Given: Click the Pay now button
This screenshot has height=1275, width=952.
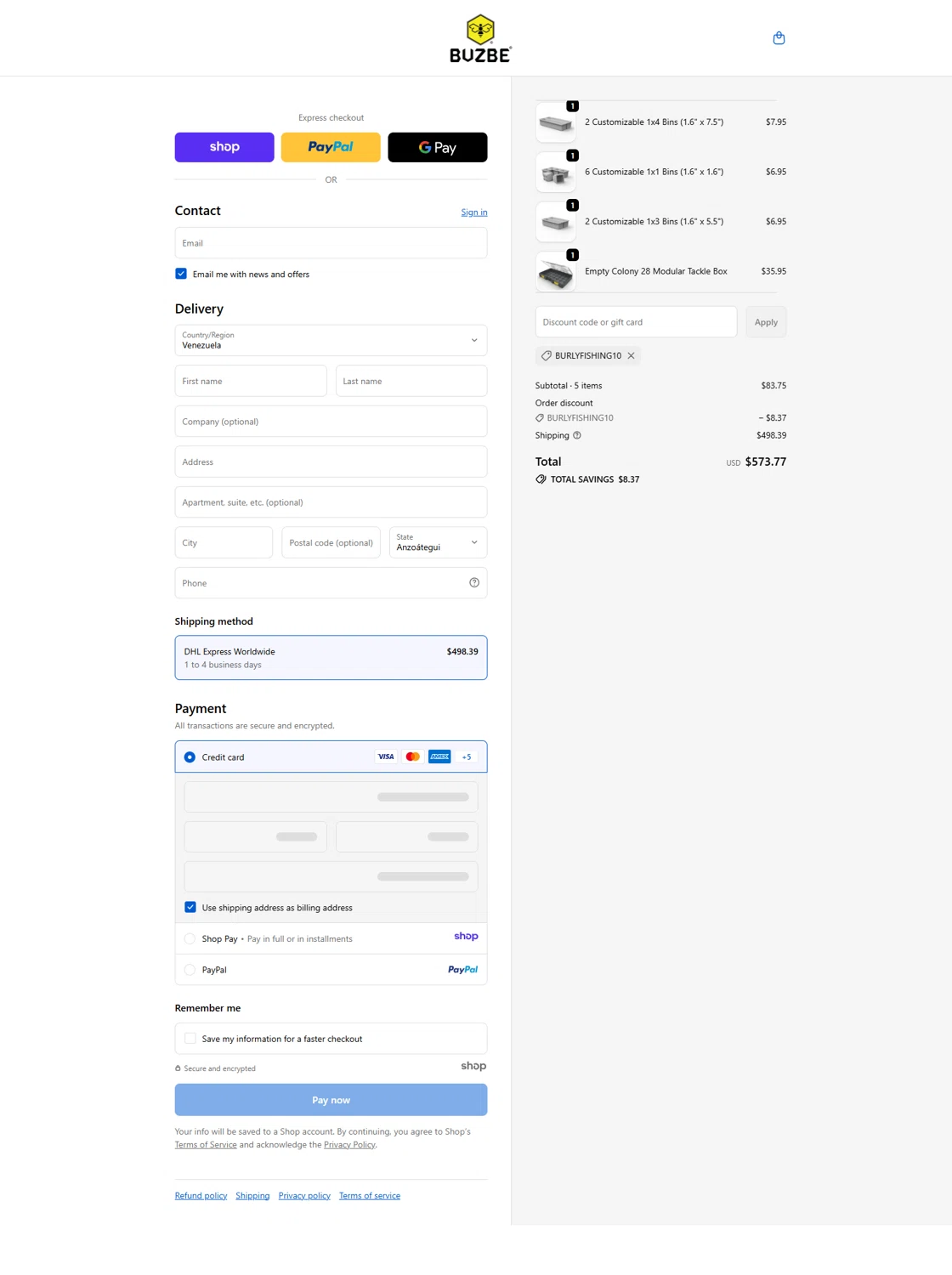Looking at the screenshot, I should pyautogui.click(x=331, y=1100).
